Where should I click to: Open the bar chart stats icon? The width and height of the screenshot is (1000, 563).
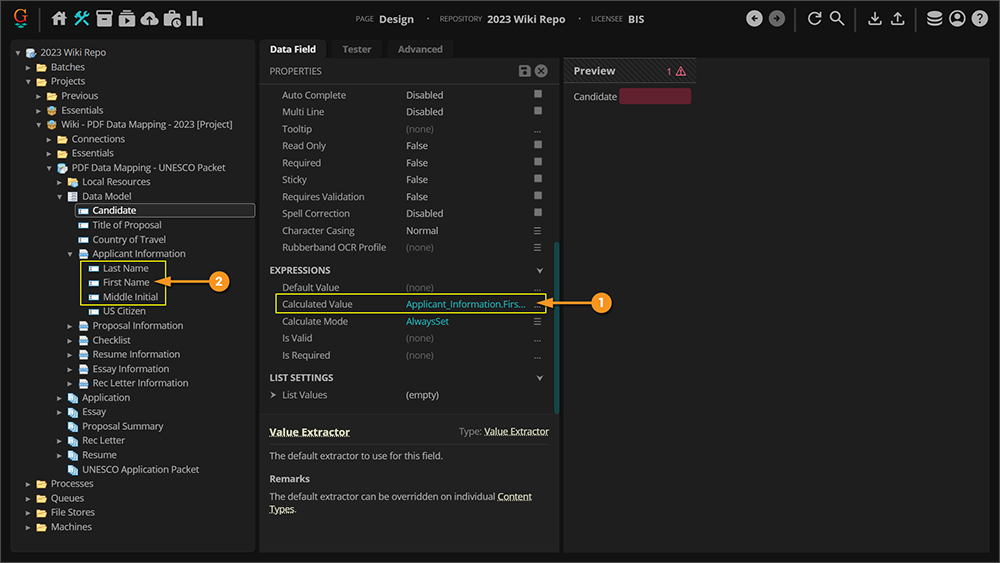194,19
